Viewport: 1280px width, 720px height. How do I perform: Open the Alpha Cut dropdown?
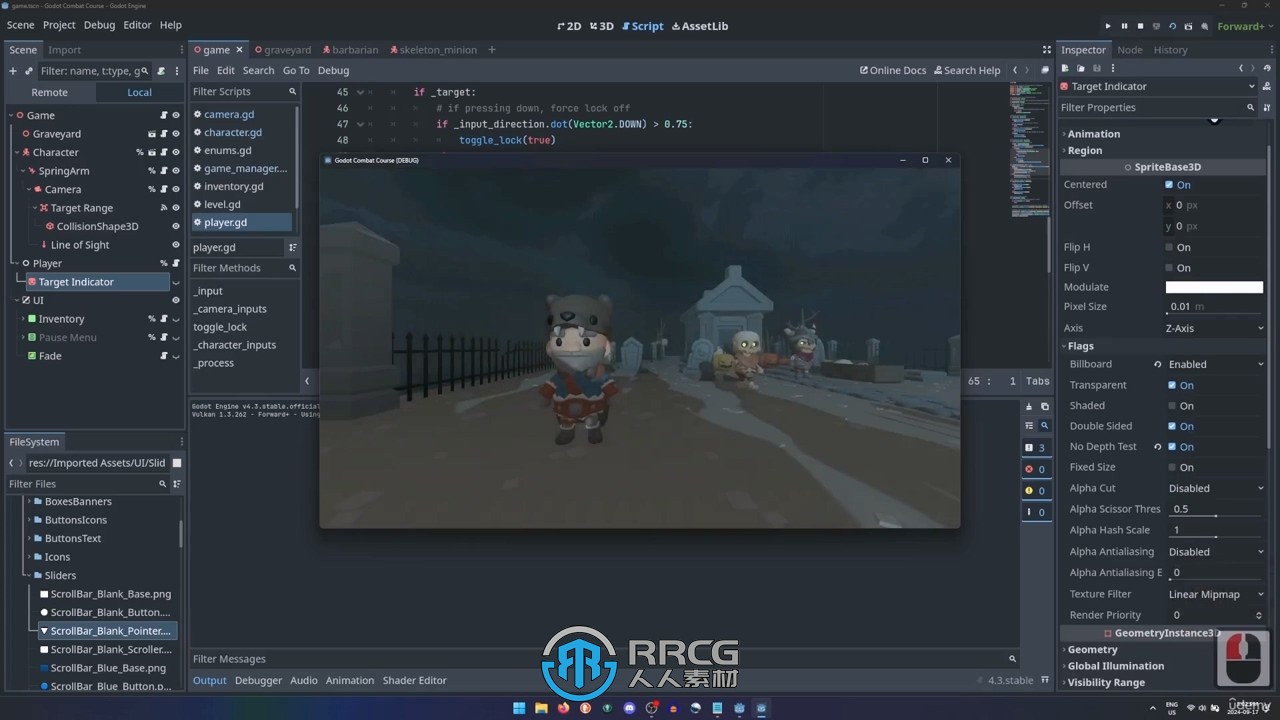tap(1217, 488)
